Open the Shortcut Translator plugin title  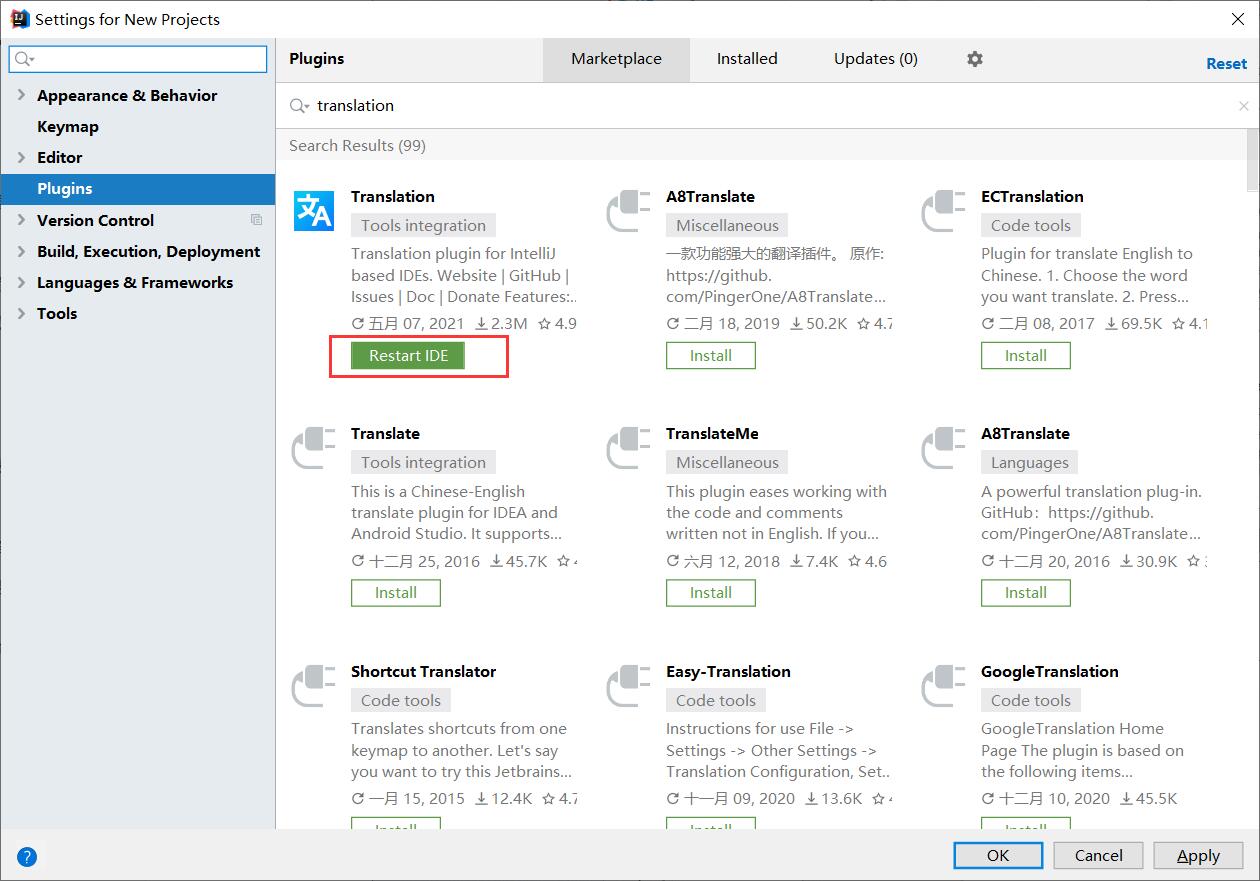tap(423, 672)
